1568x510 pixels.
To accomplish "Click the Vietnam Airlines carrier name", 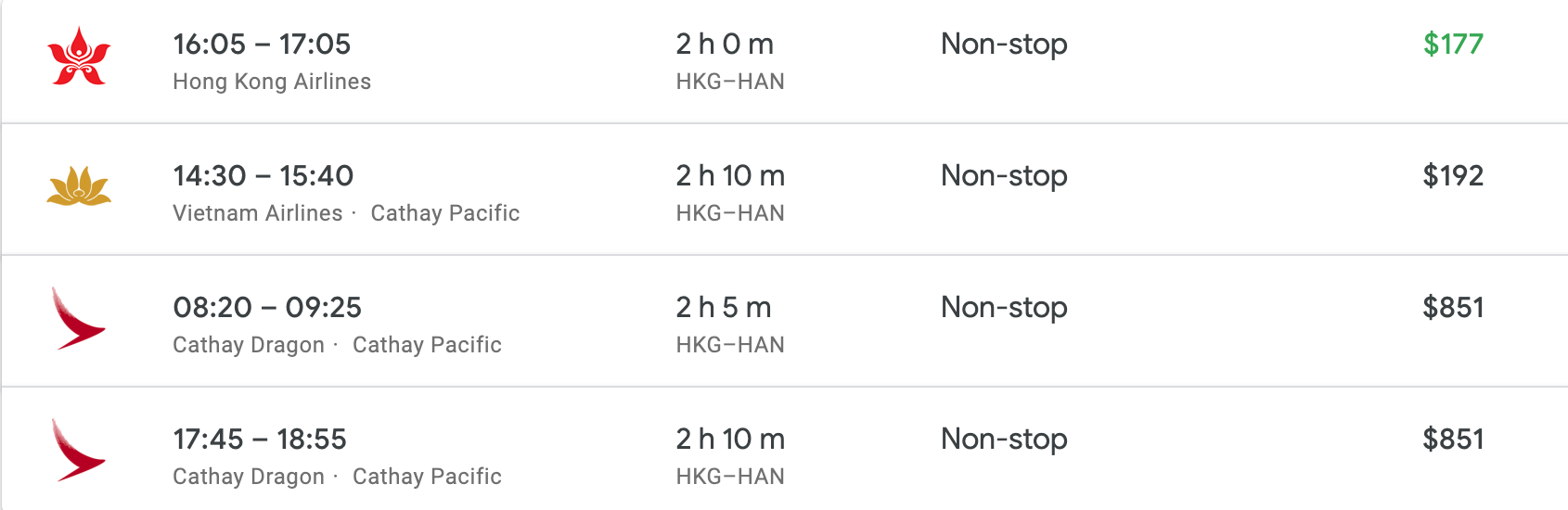I will (258, 213).
